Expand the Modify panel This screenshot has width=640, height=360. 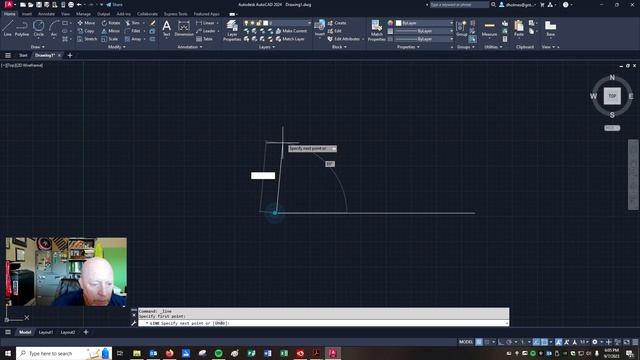pyautogui.click(x=117, y=47)
